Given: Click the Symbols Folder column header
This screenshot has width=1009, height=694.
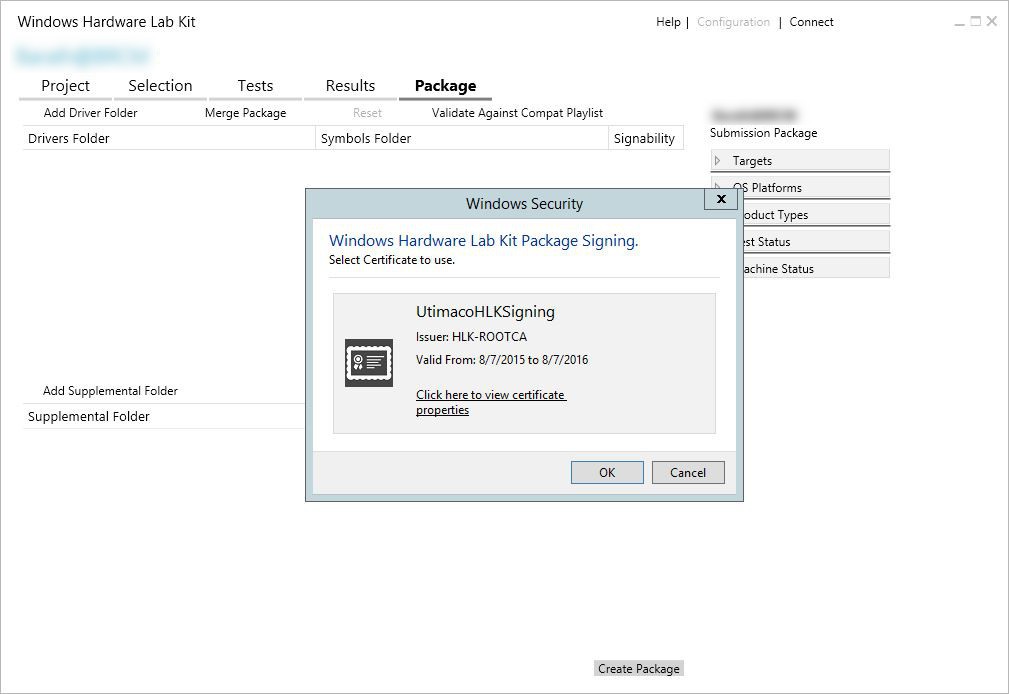Looking at the screenshot, I should 461,138.
